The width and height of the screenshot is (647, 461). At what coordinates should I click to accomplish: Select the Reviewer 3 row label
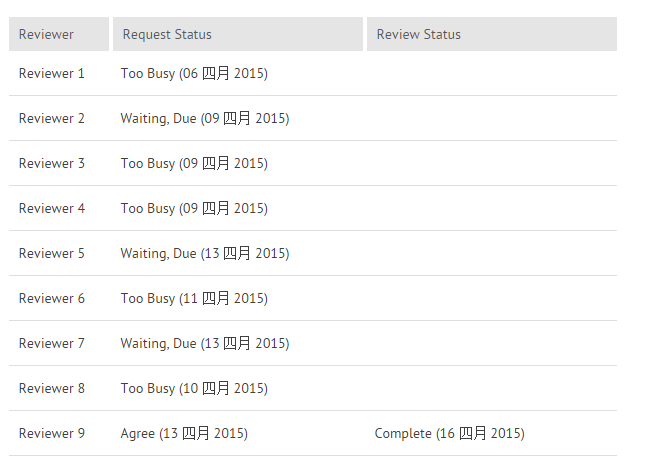point(52,163)
